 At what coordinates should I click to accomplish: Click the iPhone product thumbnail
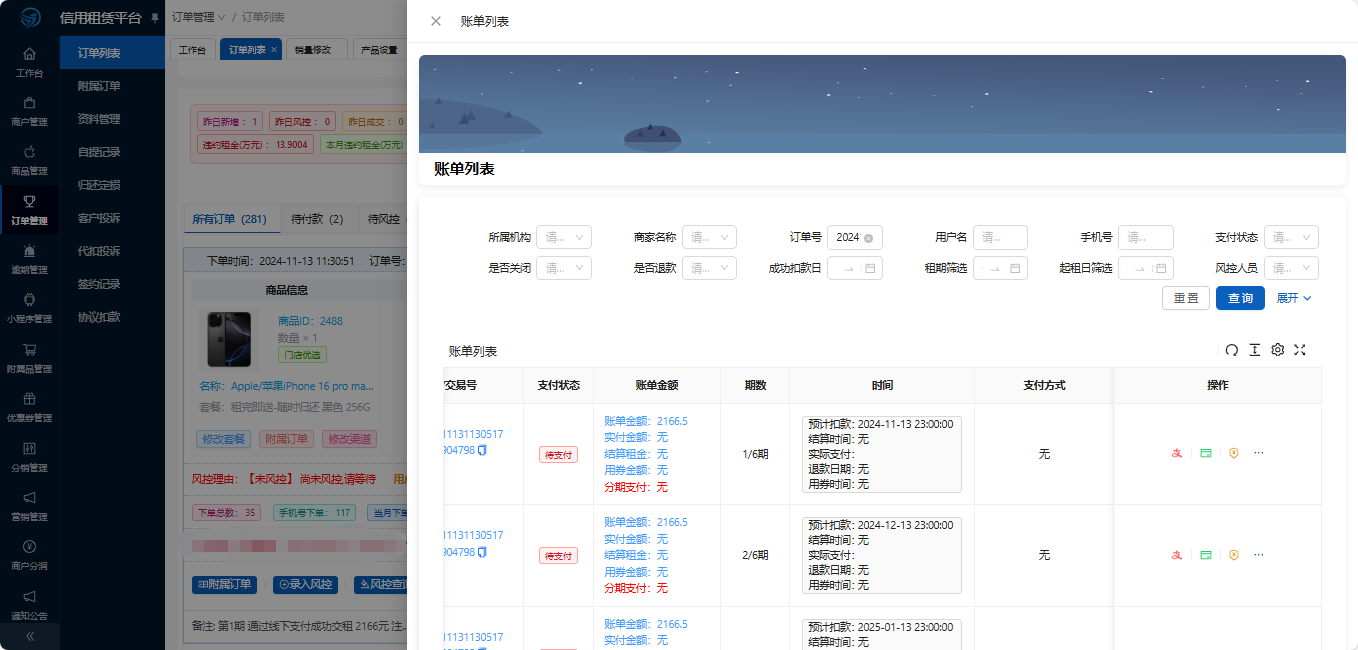pos(229,340)
